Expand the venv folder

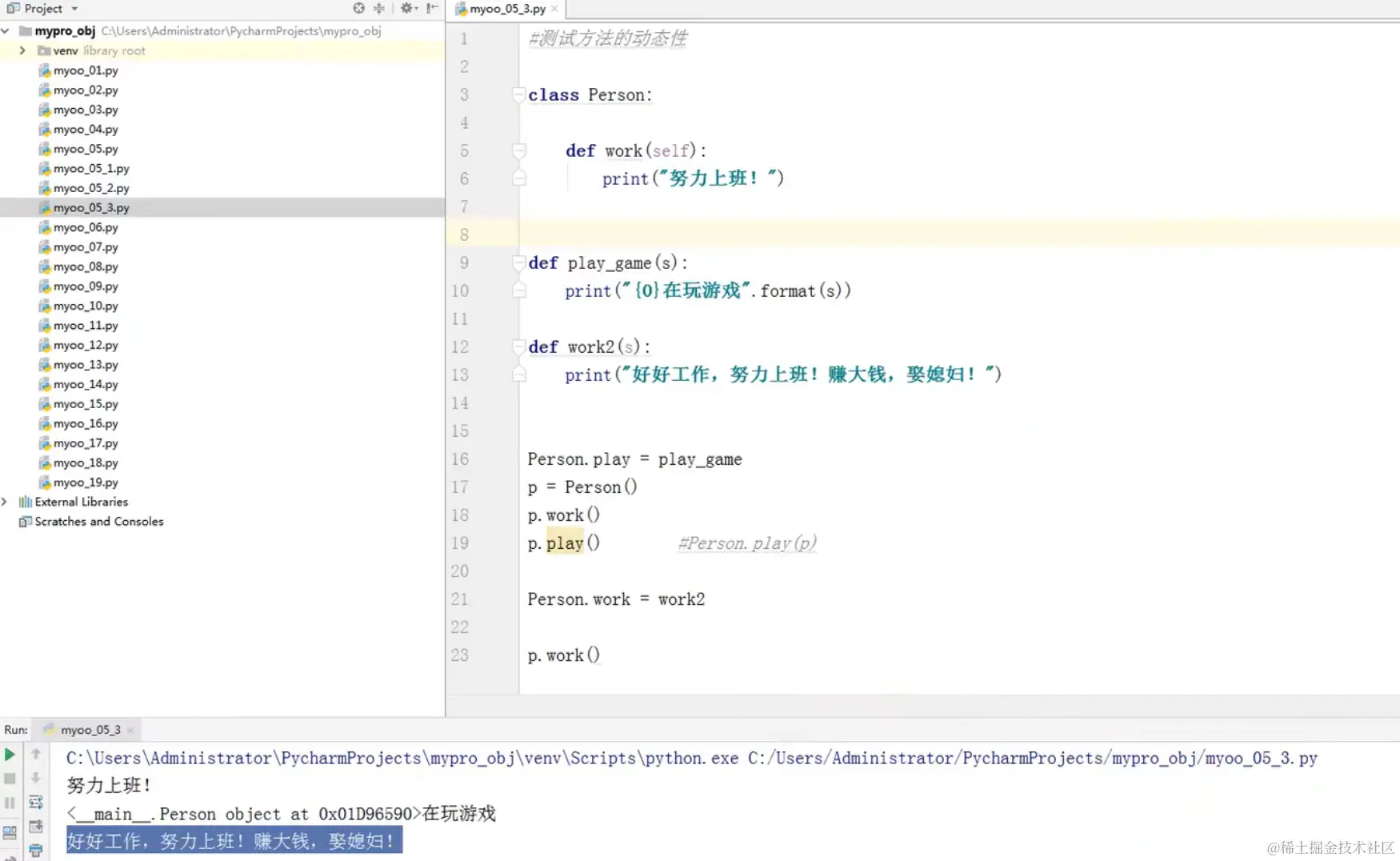click(x=22, y=50)
